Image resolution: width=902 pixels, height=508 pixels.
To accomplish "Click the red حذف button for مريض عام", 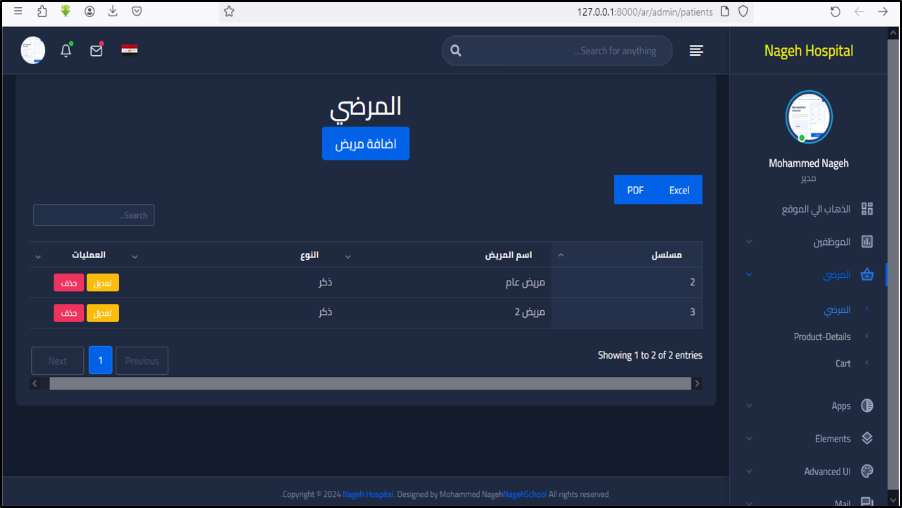I will 69,283.
